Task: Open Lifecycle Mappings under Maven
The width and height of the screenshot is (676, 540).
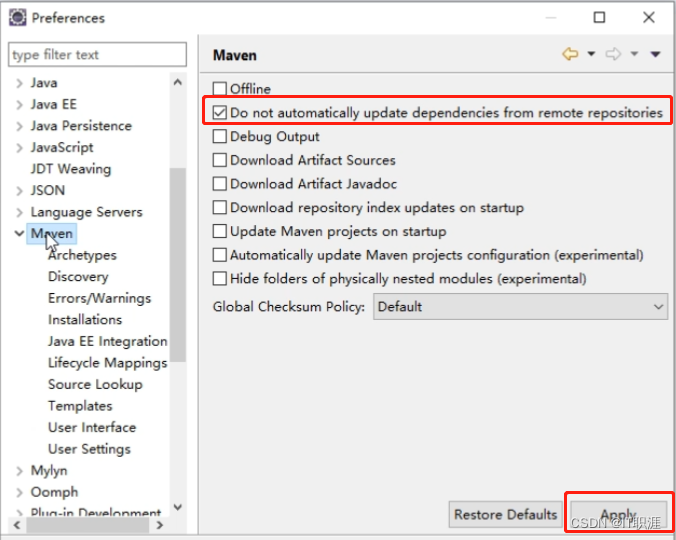Action: click(108, 363)
